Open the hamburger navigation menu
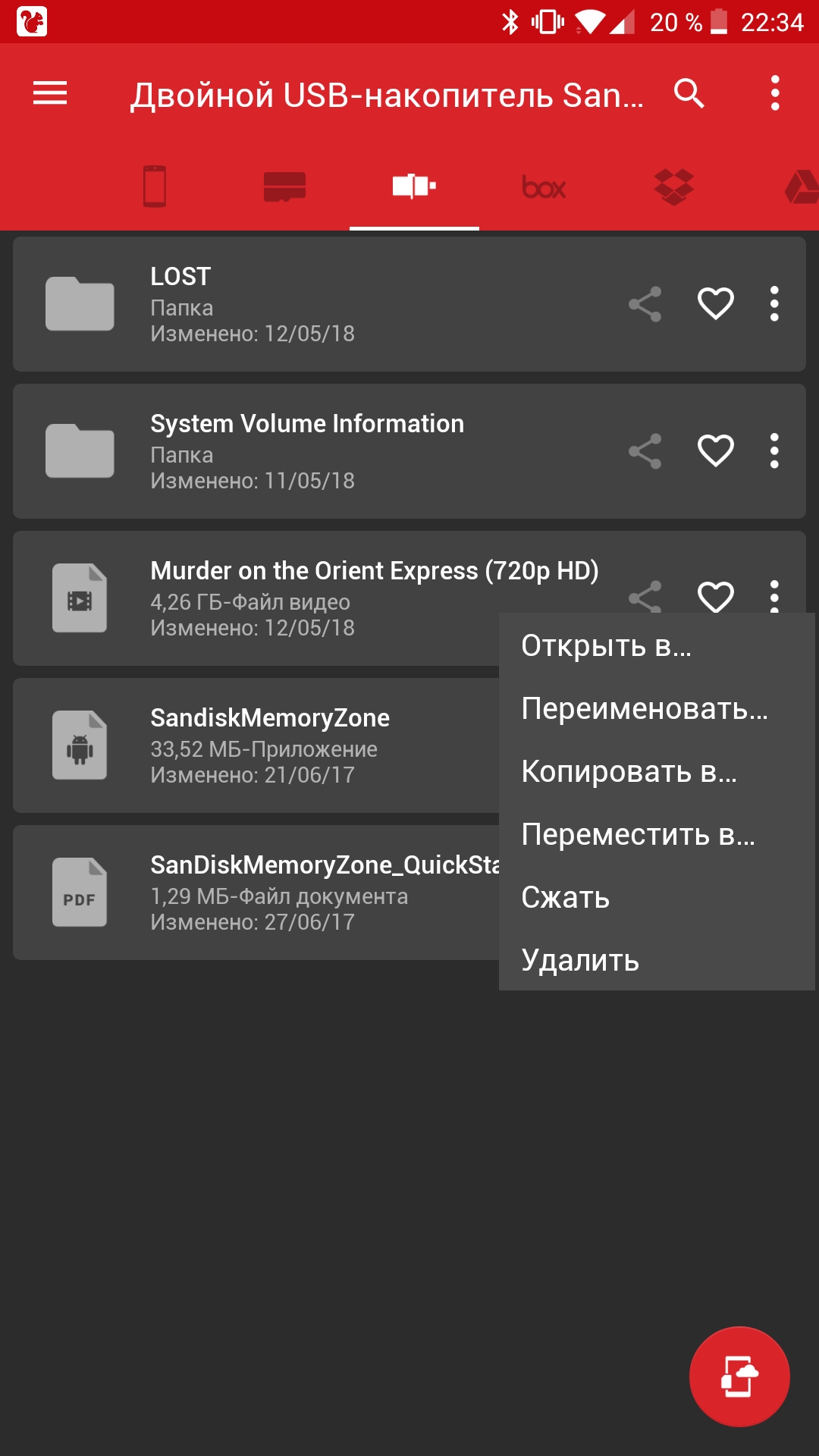 50,93
